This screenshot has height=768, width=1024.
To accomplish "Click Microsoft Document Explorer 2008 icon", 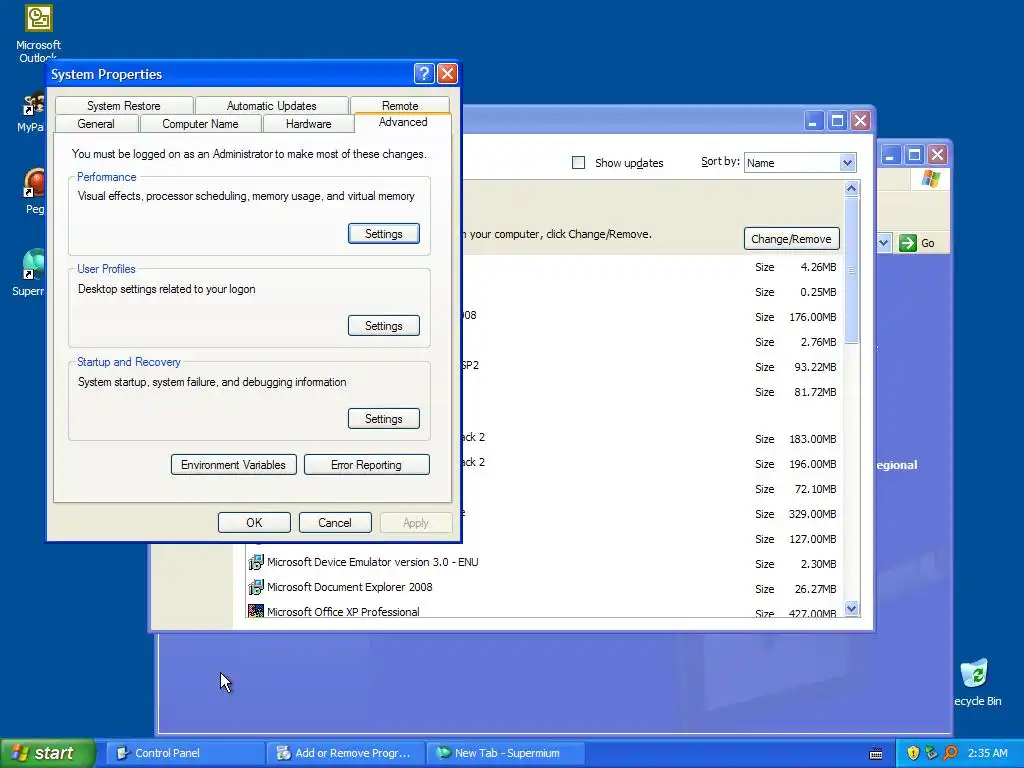I will point(256,586).
